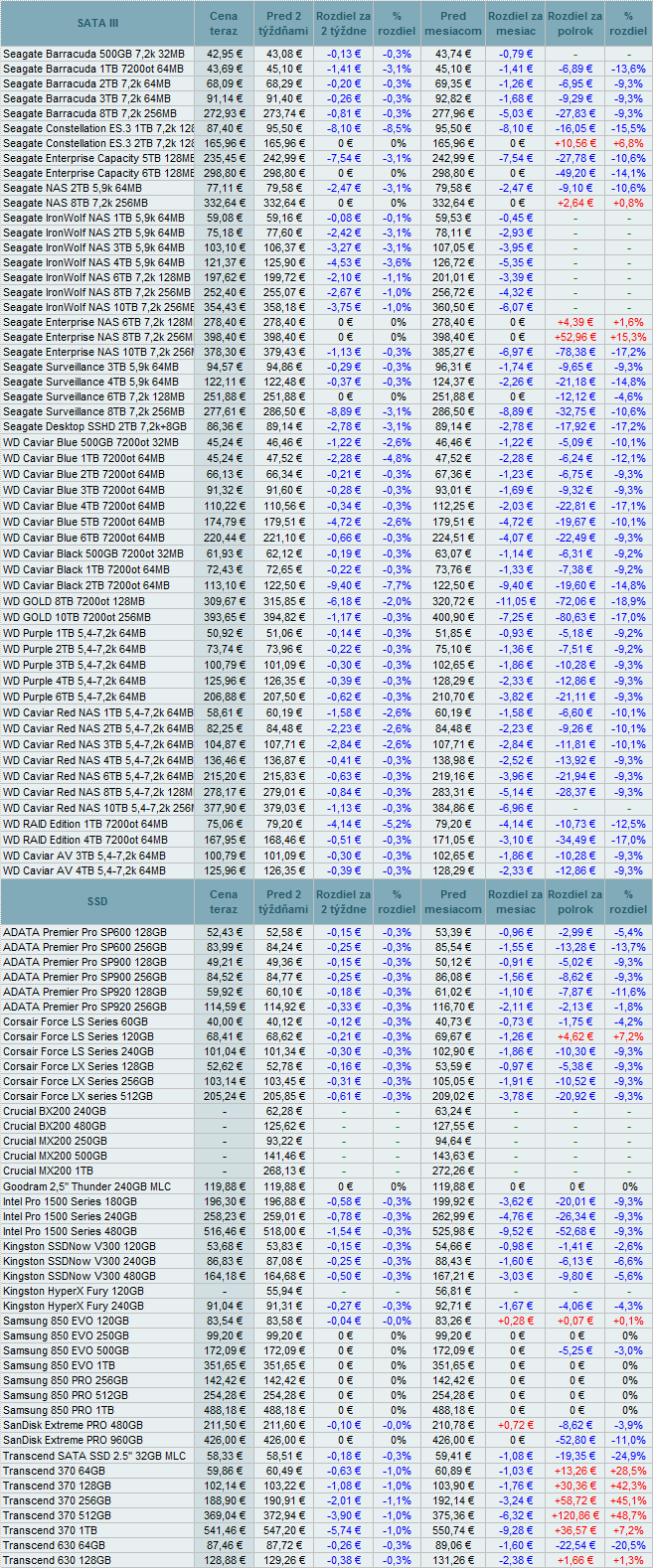The image size is (653, 1568).
Task: Click the +1,66 € half-year value for Transcend 630 128GB
Action: 577,1560
